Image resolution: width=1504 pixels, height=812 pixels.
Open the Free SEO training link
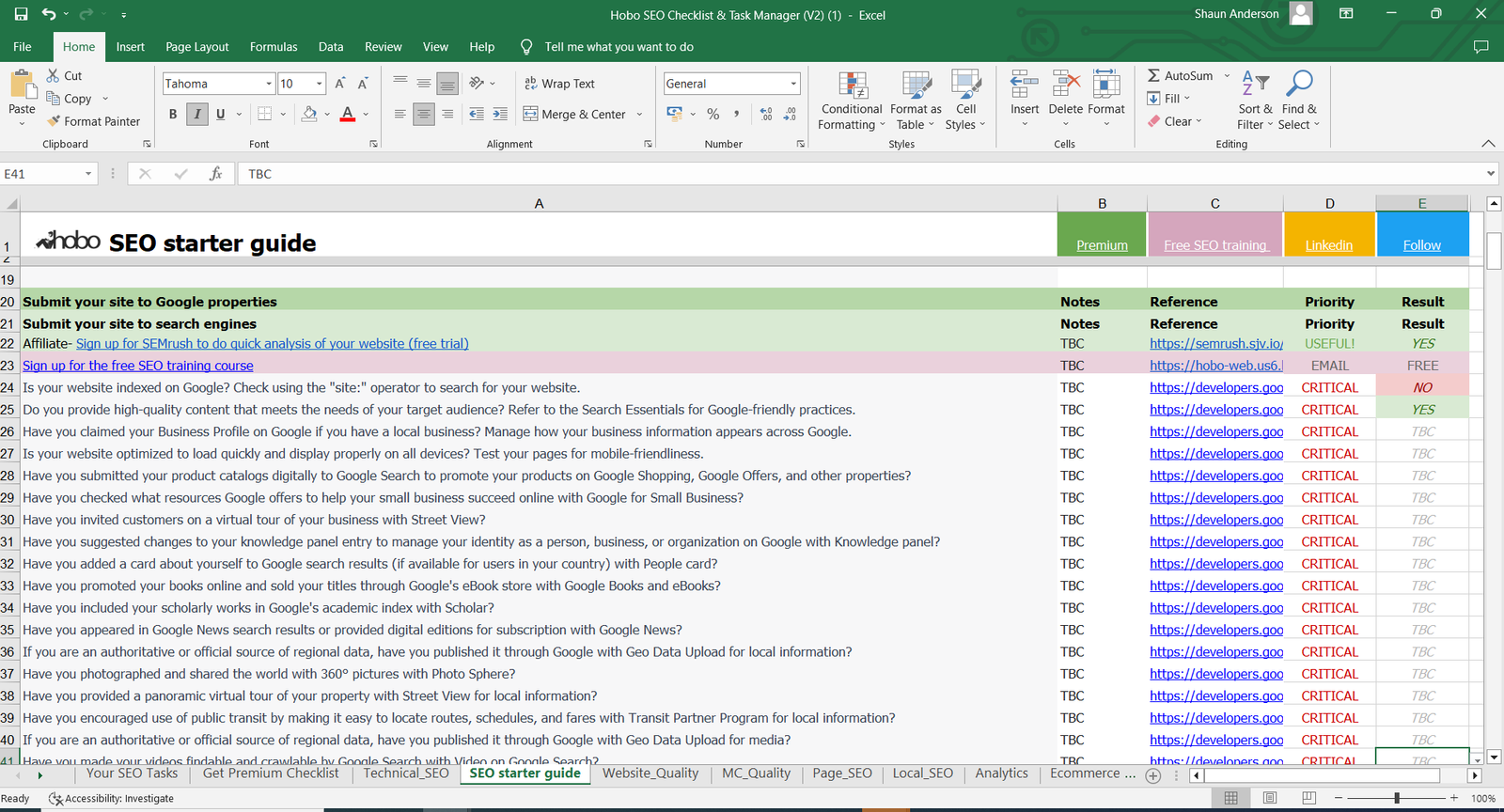coord(1214,245)
